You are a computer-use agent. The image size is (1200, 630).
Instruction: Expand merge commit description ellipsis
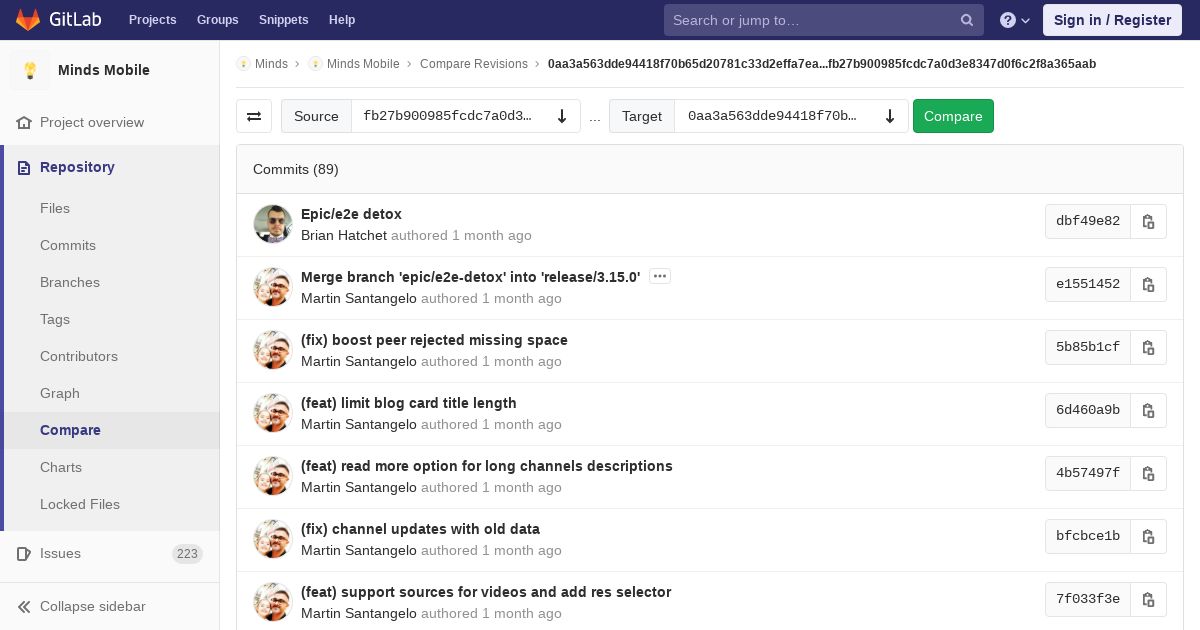pyautogui.click(x=659, y=276)
